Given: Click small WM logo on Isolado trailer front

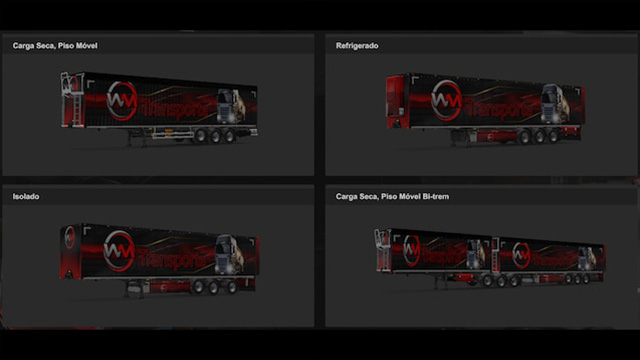Looking at the screenshot, I should coord(69,237).
